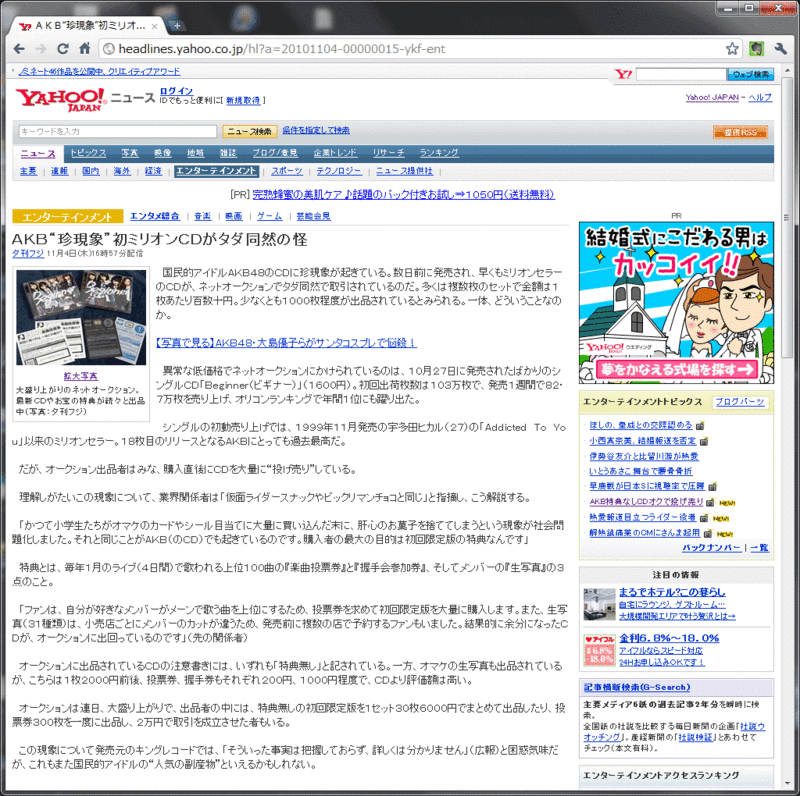Click camera icon next to ほしの topic
This screenshot has height=796, width=800.
pyautogui.click(x=700, y=425)
